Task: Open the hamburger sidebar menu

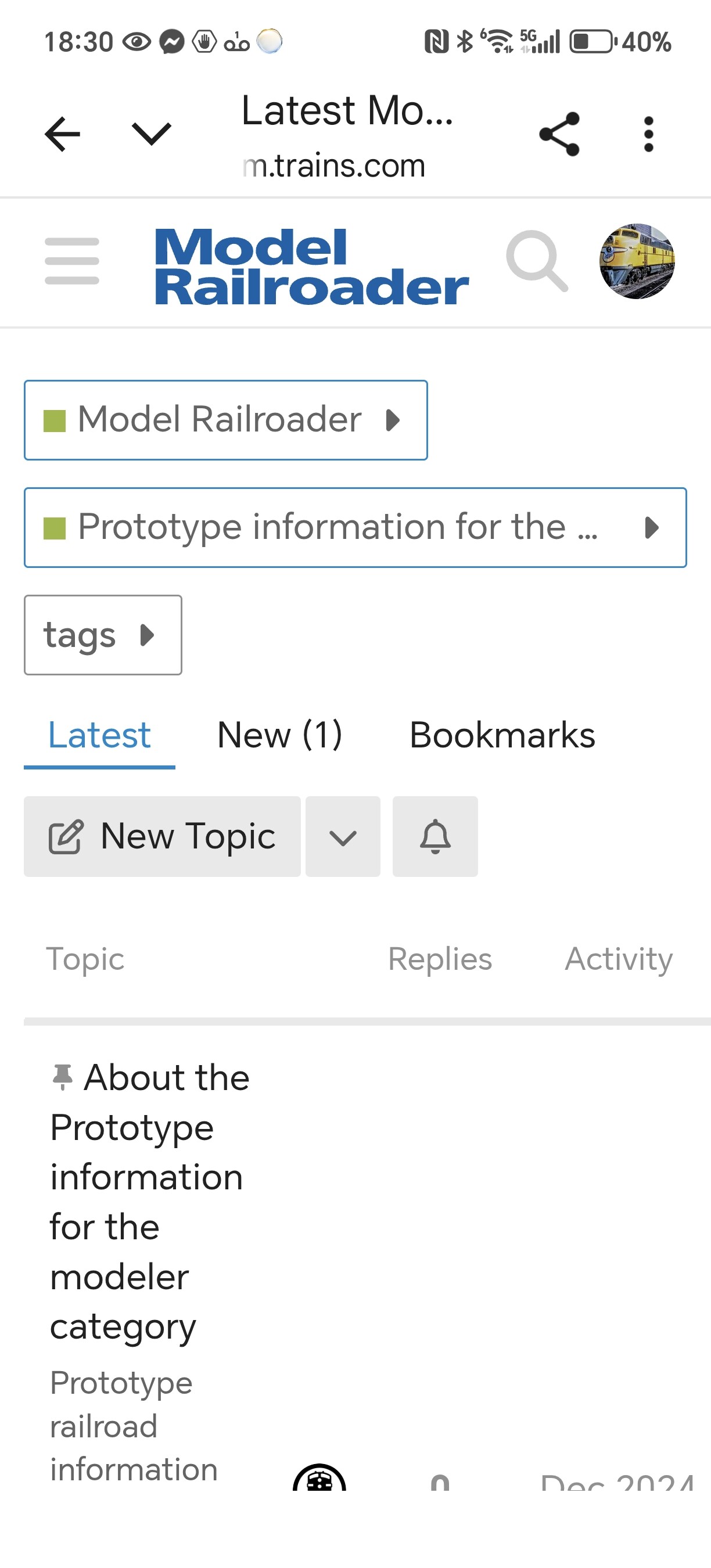Action: pos(72,261)
